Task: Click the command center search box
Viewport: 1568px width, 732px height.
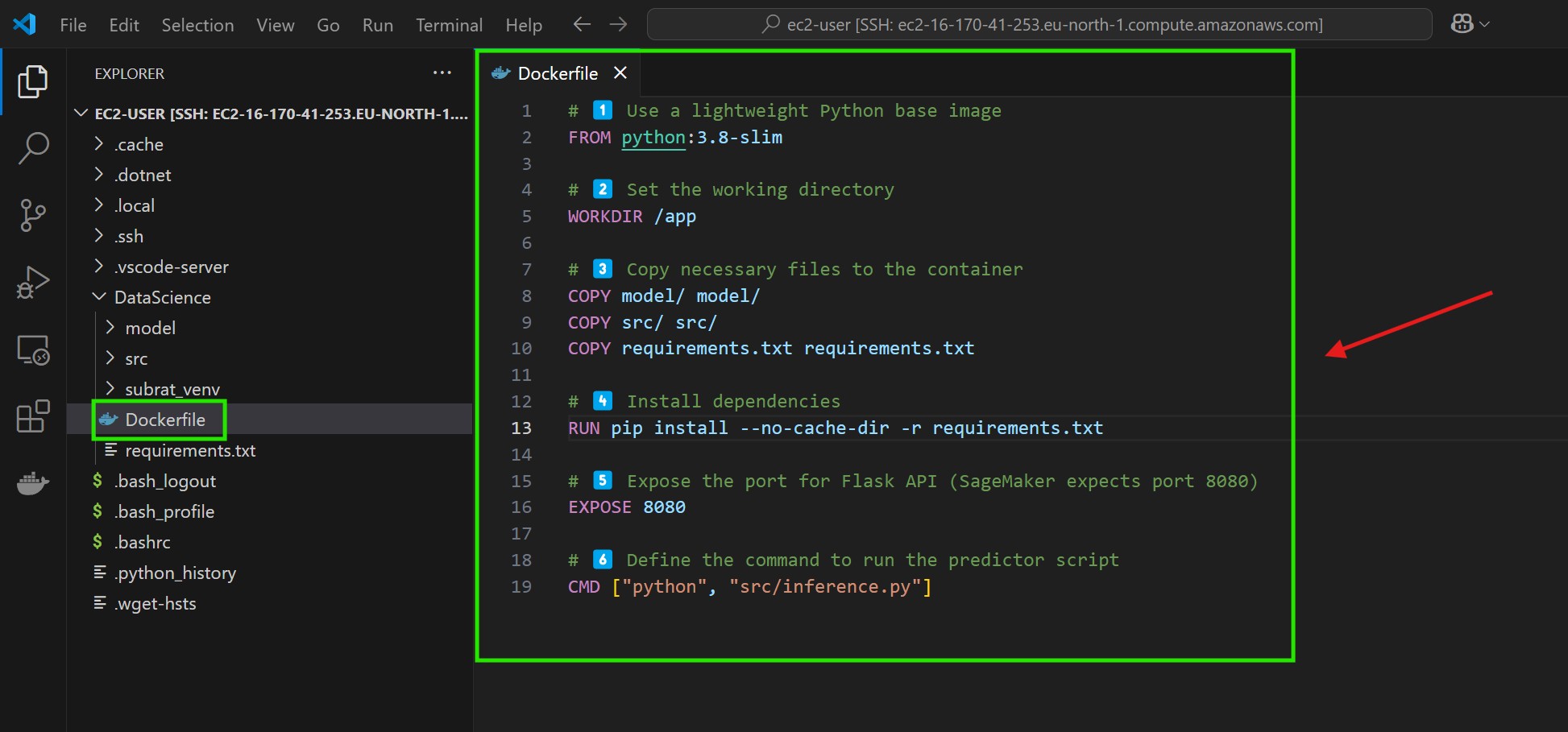Action: 1039,25
